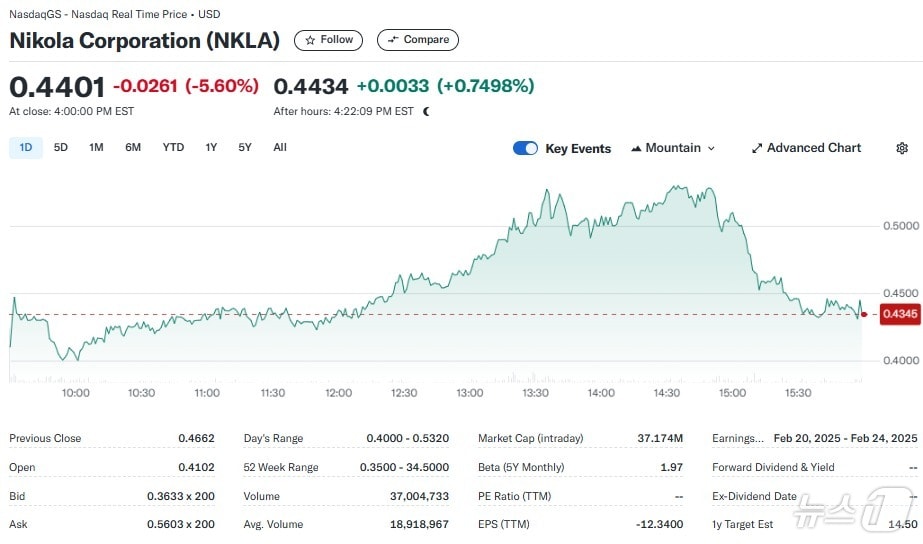The width and height of the screenshot is (923, 544).
Task: Click the star icon in Follow button
Action: click(310, 40)
